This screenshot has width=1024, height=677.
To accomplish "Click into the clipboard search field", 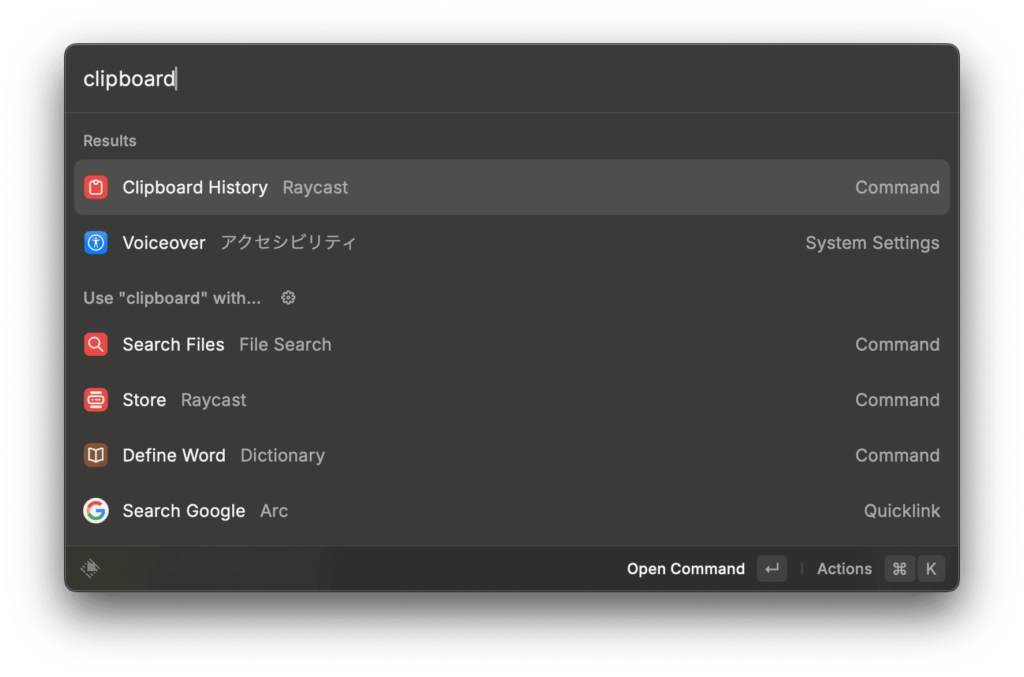I will pos(512,78).
